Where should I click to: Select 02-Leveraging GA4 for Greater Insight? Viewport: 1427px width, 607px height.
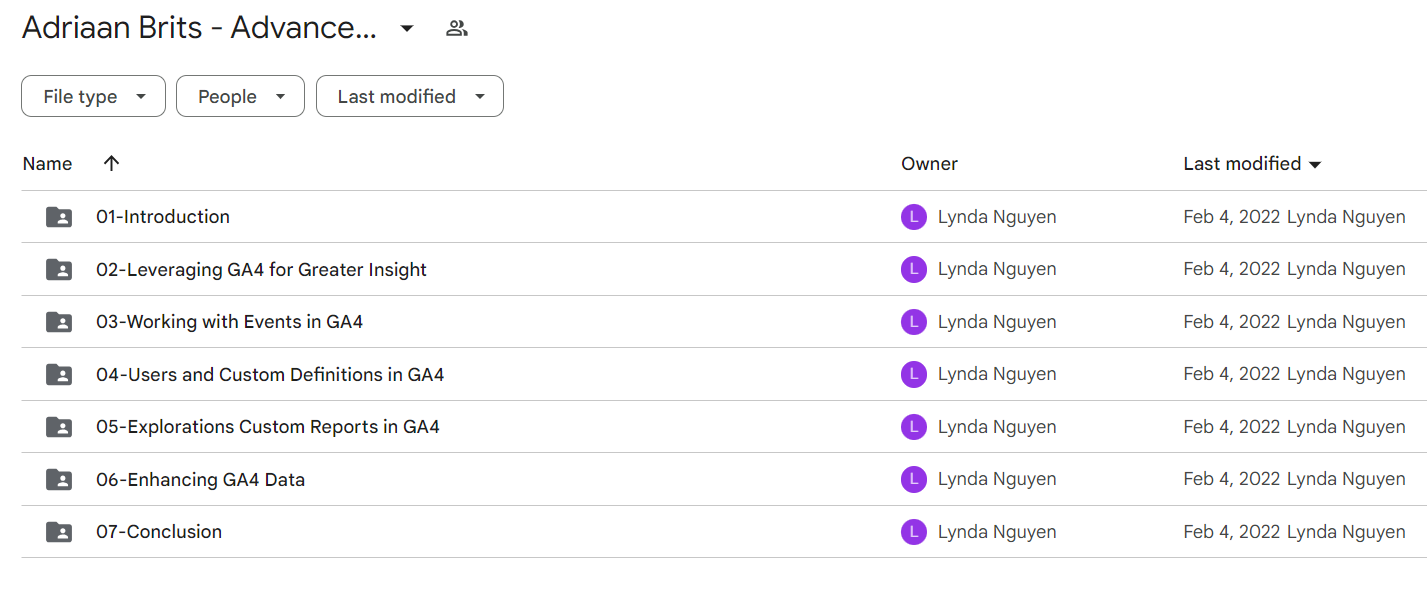pos(261,270)
